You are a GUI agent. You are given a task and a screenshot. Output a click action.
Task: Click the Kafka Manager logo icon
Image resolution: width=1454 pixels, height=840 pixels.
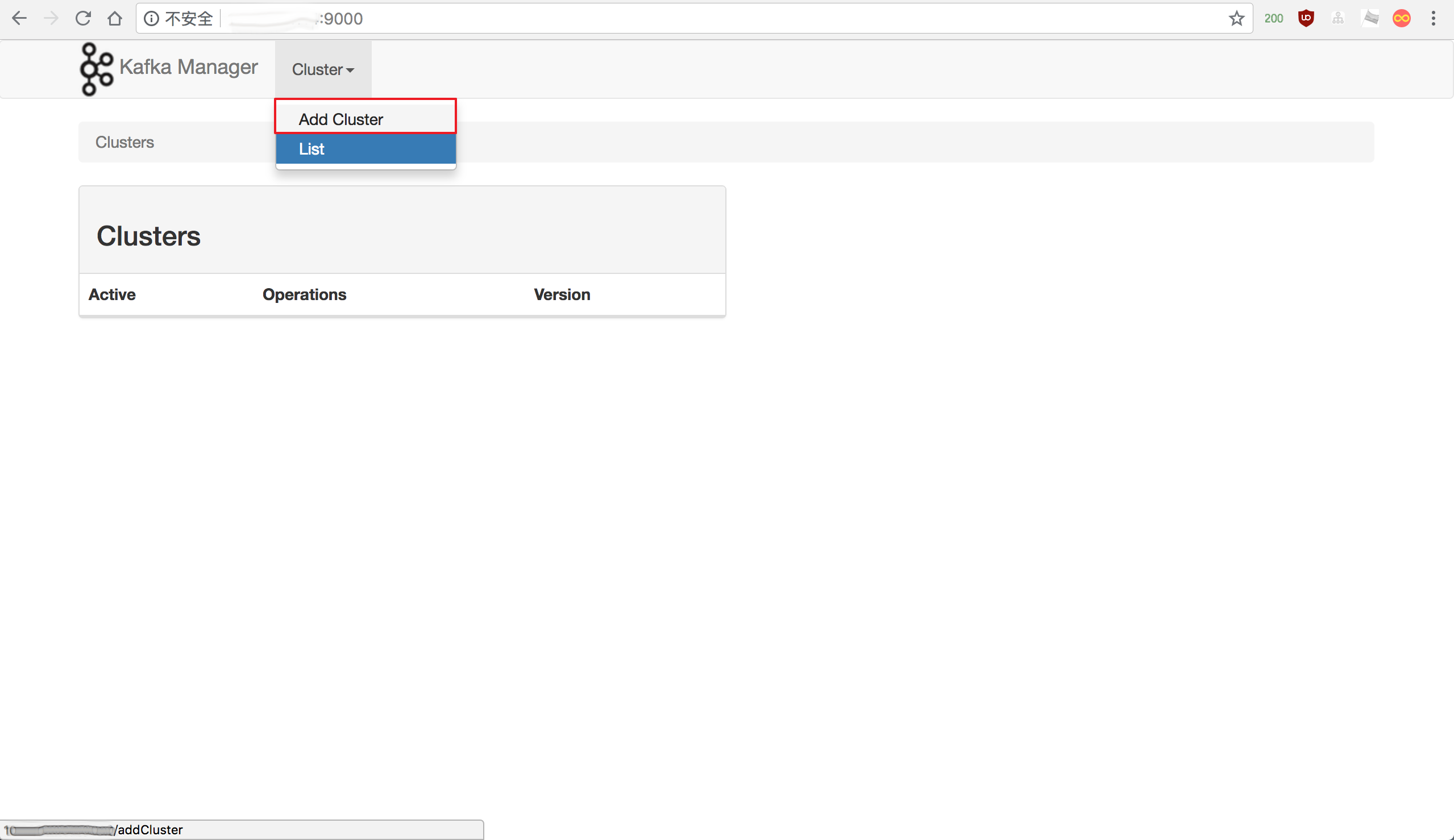click(x=96, y=69)
